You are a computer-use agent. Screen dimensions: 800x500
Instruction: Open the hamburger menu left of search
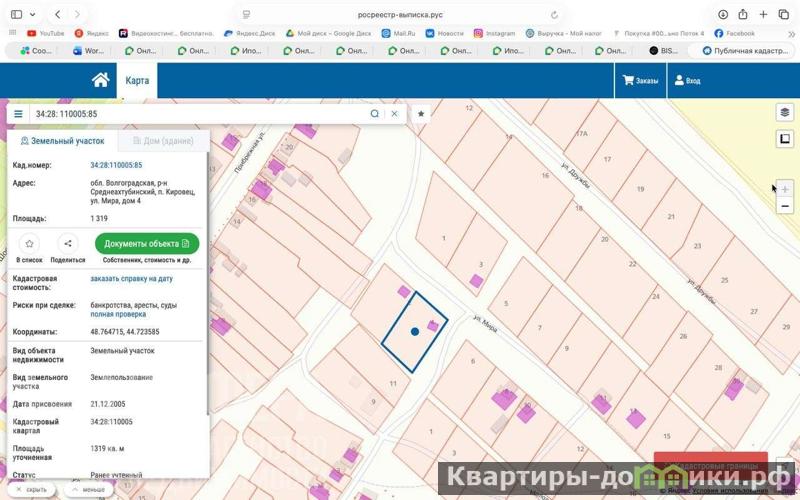tap(18, 114)
